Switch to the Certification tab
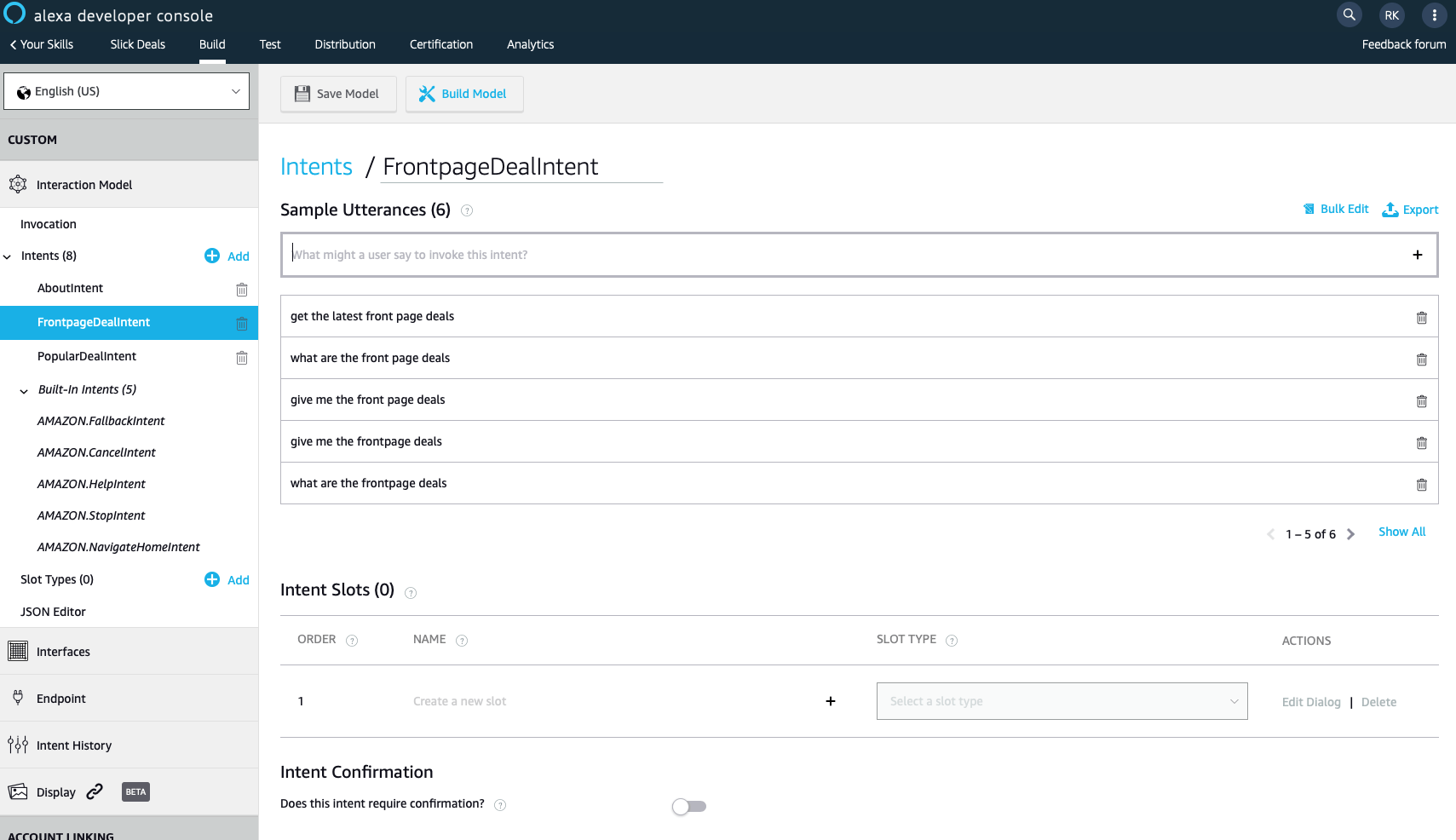The width and height of the screenshot is (1456, 840). coord(441,44)
